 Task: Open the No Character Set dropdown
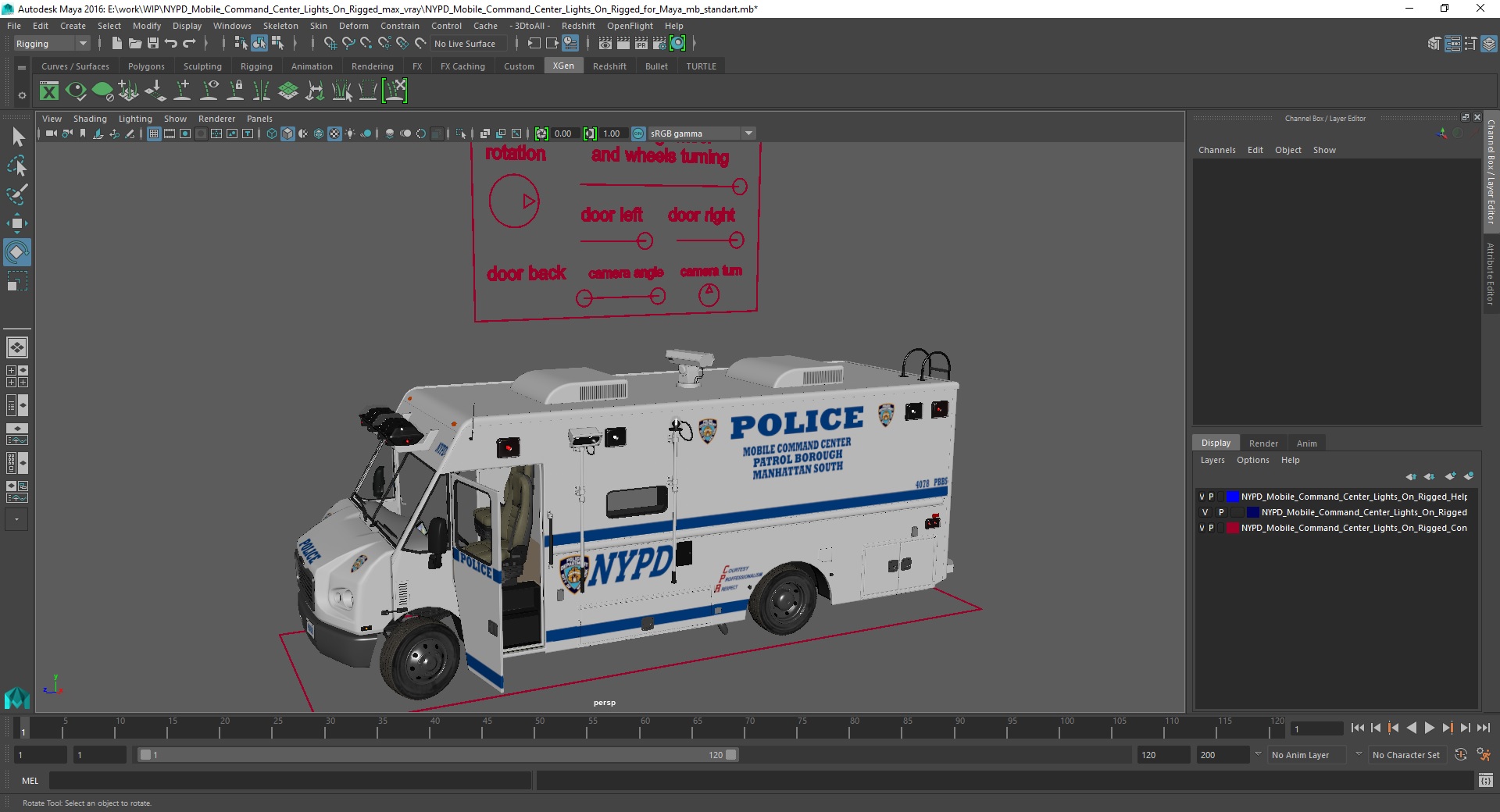[x=1406, y=755]
